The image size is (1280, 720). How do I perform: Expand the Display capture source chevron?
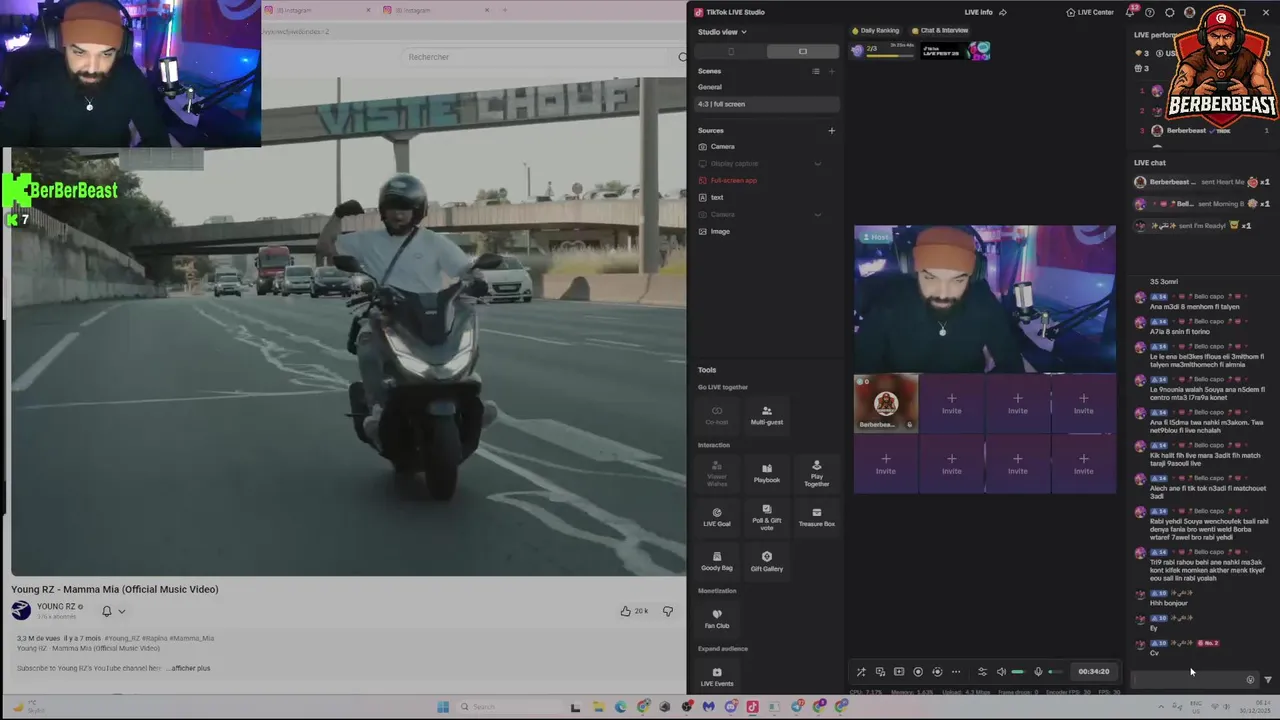coord(817,163)
